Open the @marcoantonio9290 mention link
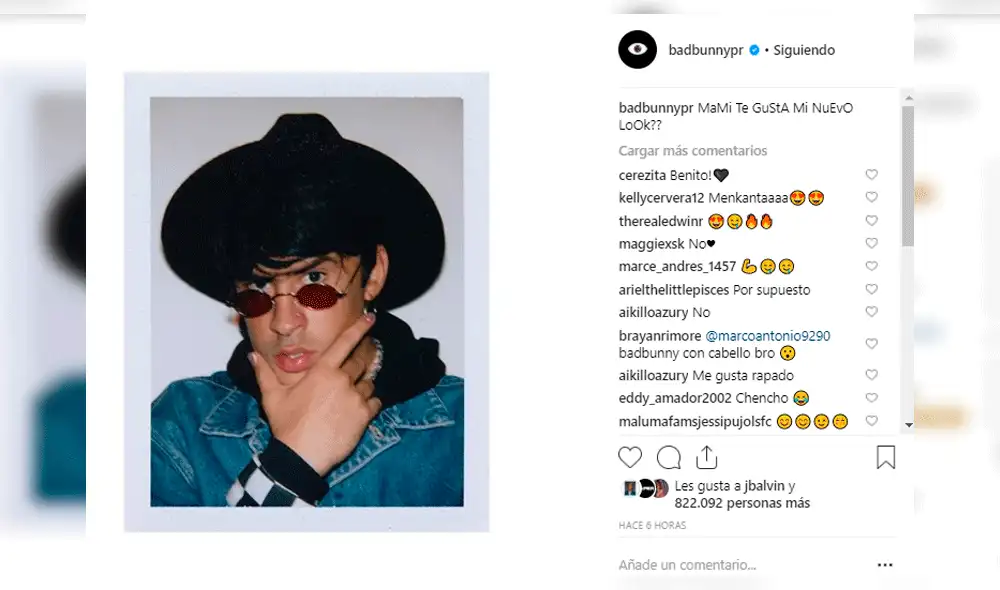The image size is (1000, 590). pos(767,335)
